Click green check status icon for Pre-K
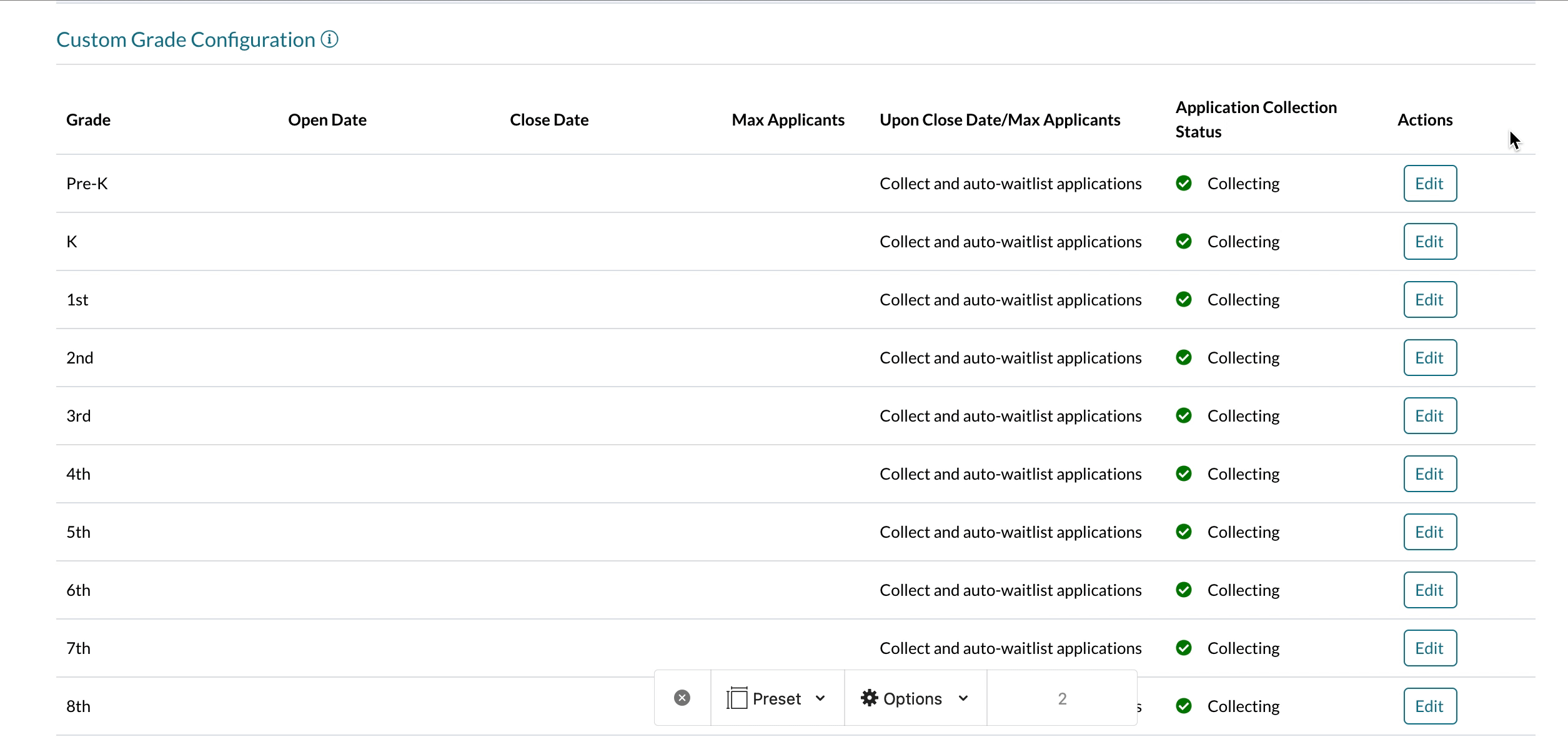The image size is (1568, 737). [1183, 183]
